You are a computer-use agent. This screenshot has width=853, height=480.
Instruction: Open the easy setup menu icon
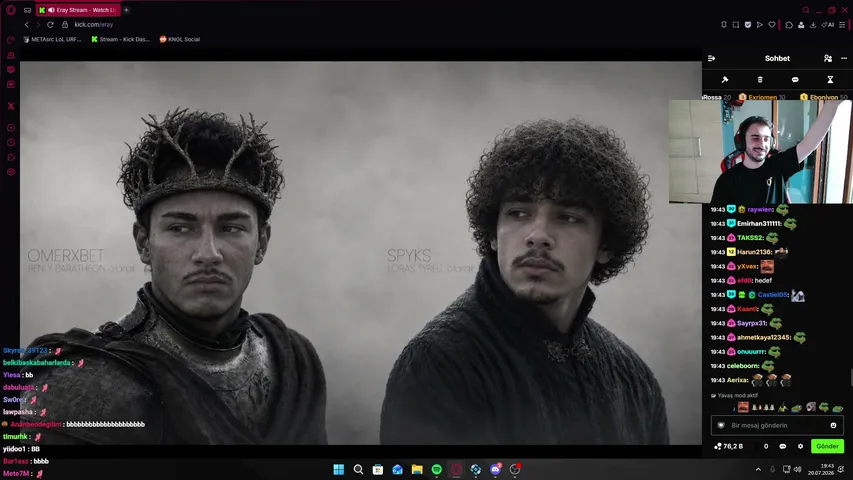pos(842,24)
